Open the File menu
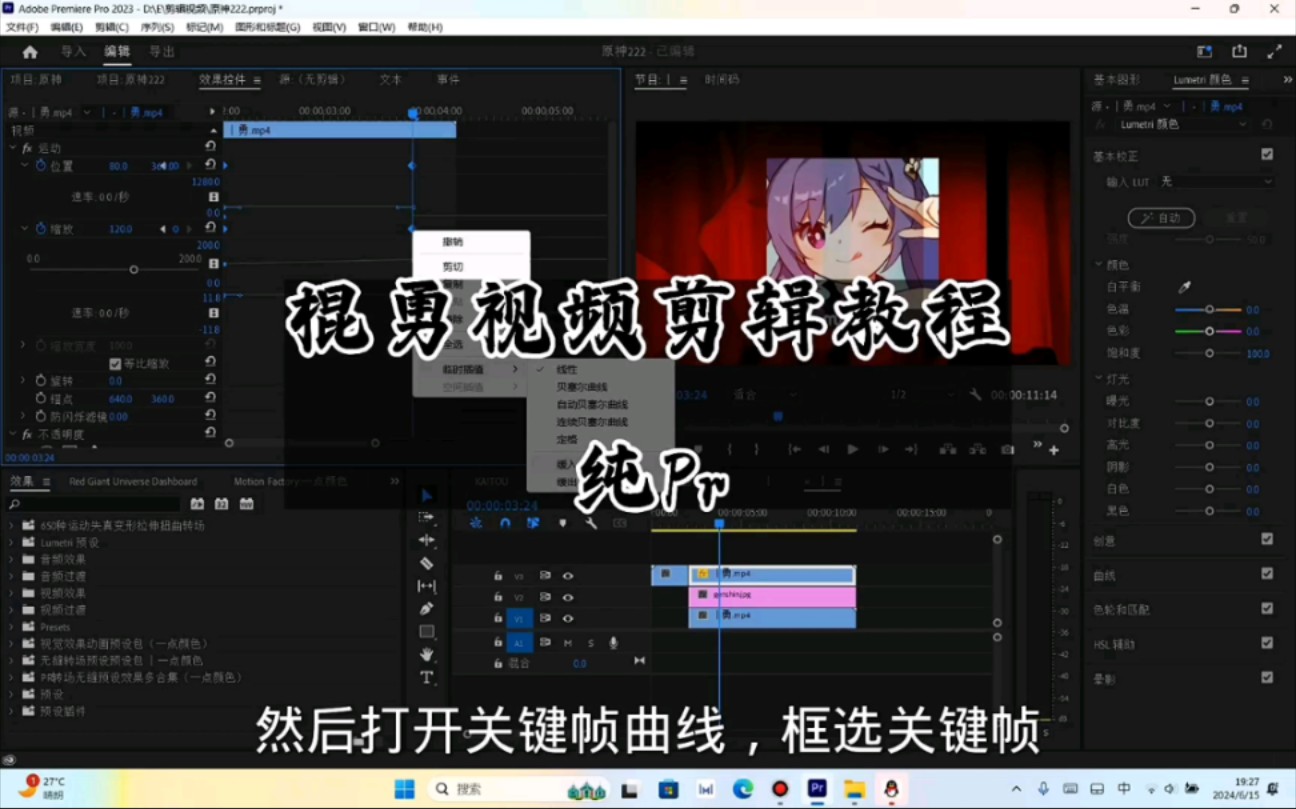This screenshot has height=809, width=1296. point(22,27)
